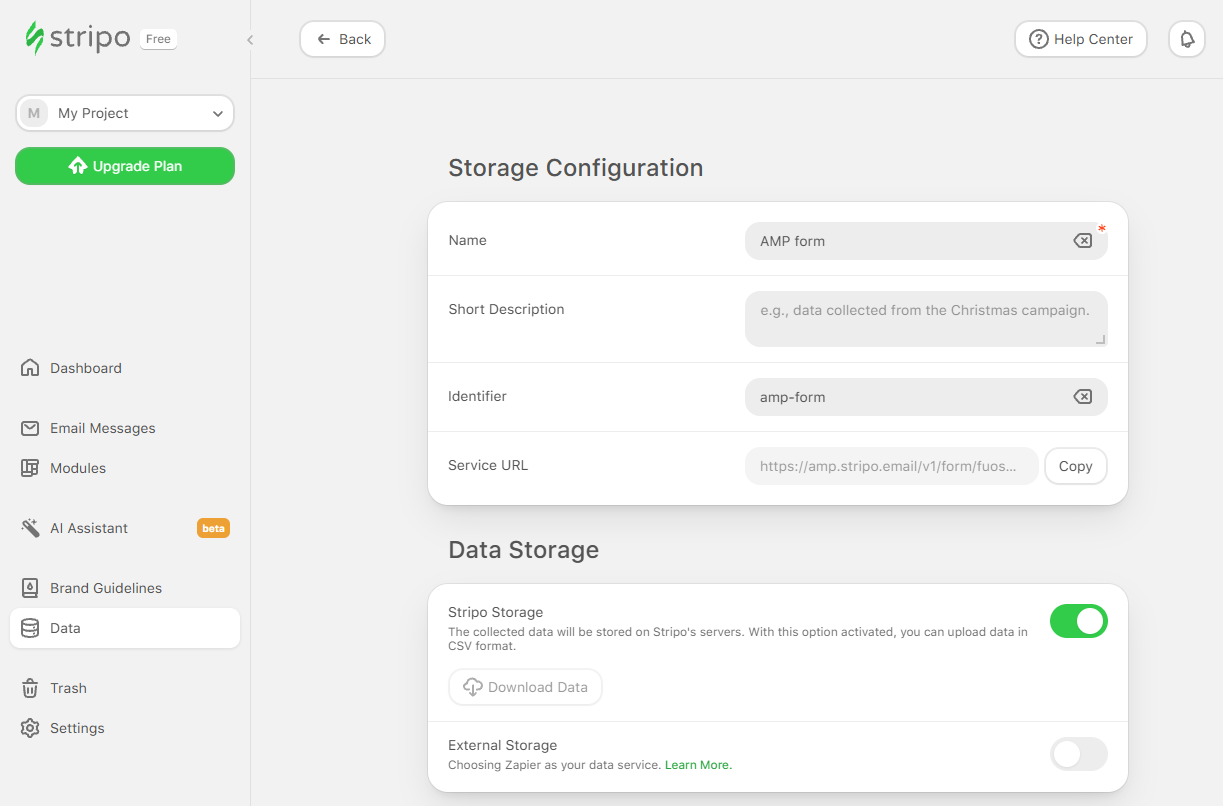Open Email Messages from the sidebar
1223x806 pixels.
pyautogui.click(x=125, y=428)
